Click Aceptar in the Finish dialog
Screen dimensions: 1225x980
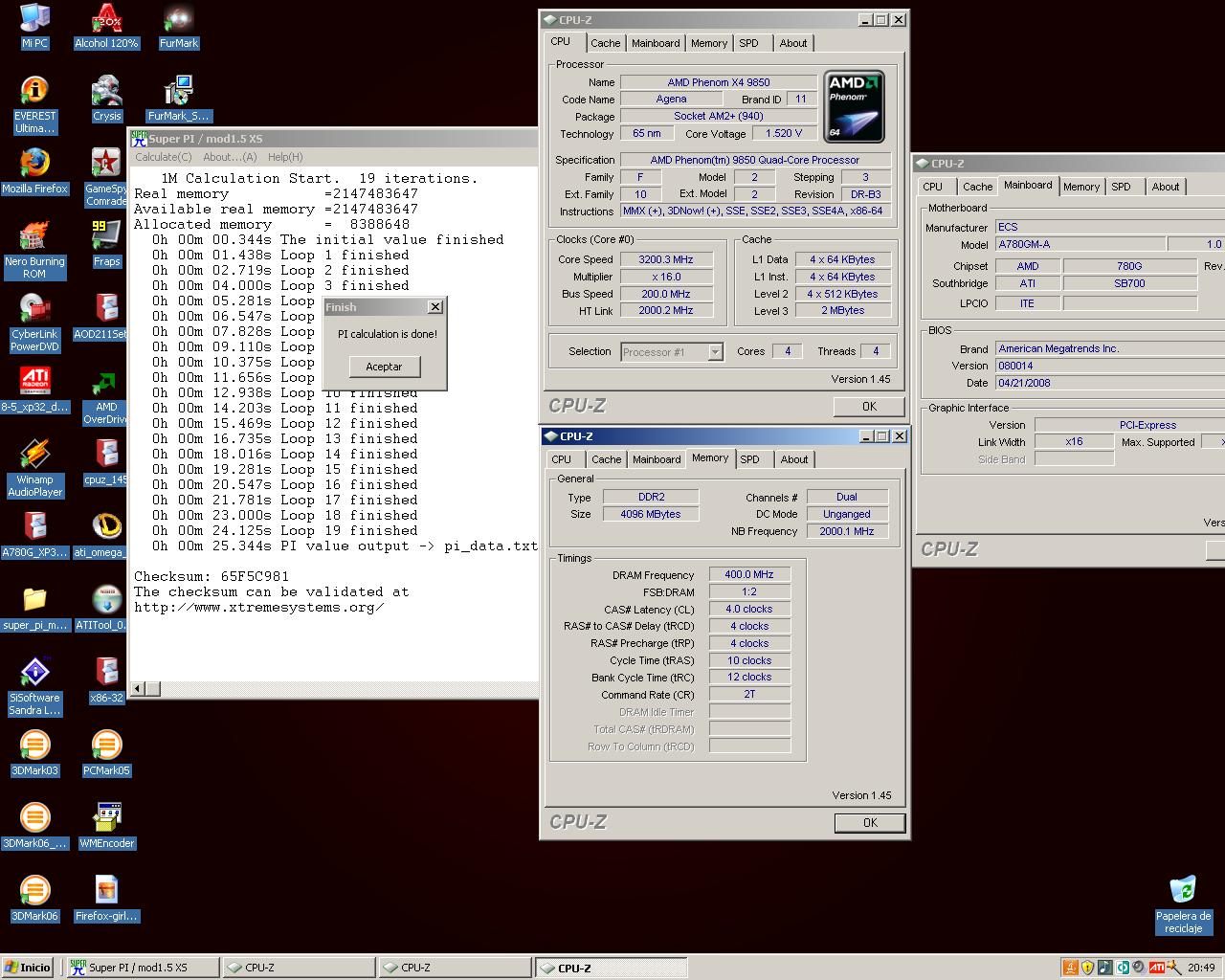[384, 367]
